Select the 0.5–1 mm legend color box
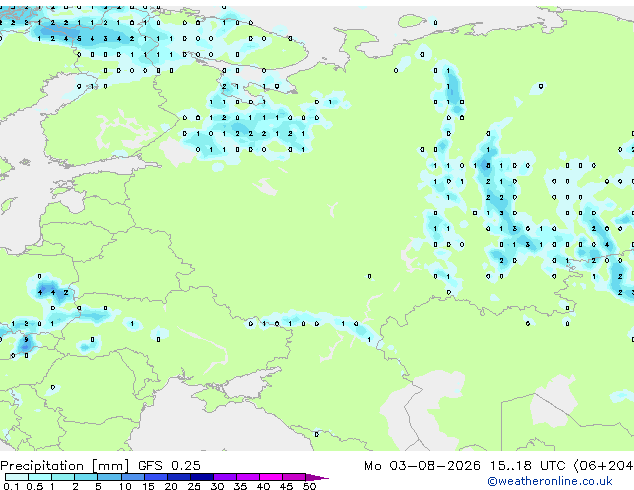Screen dimensions: 634x490 (x=40, y=477)
